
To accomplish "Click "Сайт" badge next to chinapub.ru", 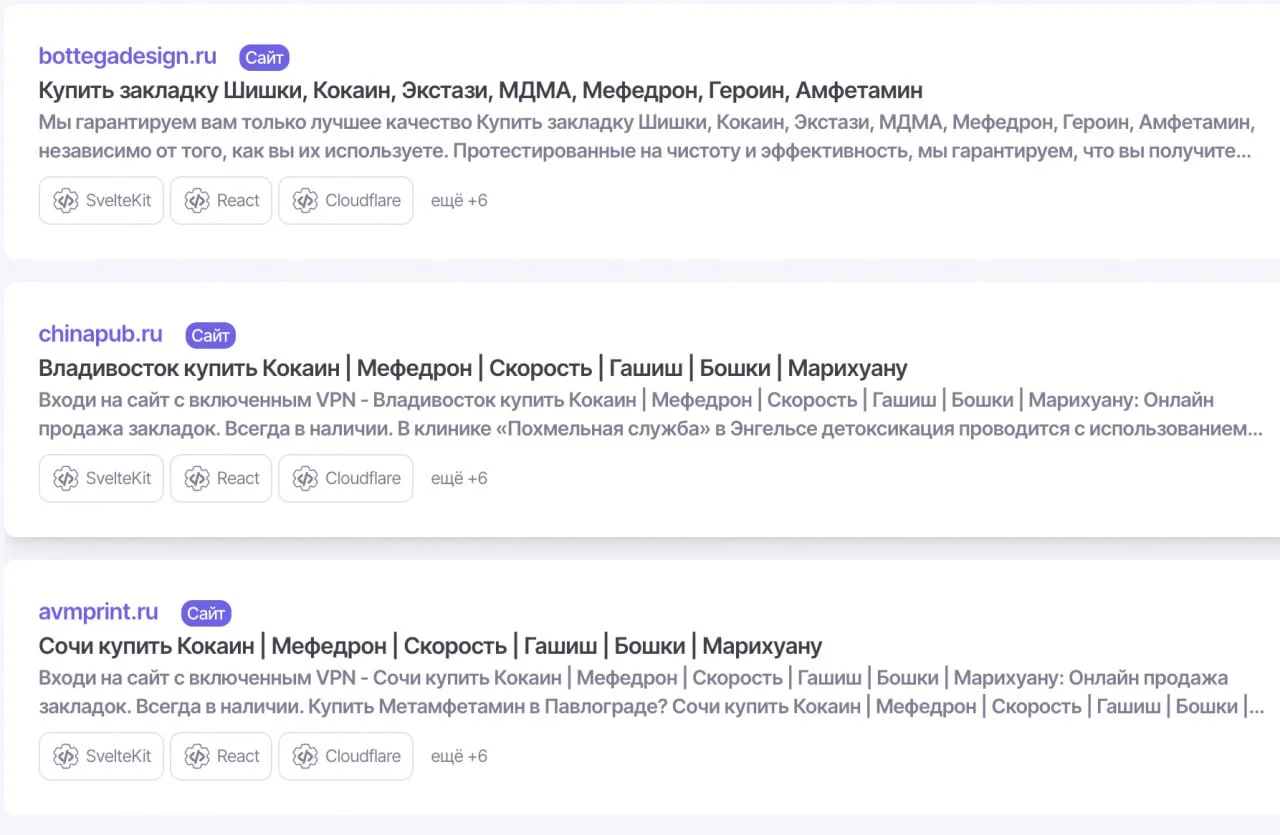I will tap(210, 335).
